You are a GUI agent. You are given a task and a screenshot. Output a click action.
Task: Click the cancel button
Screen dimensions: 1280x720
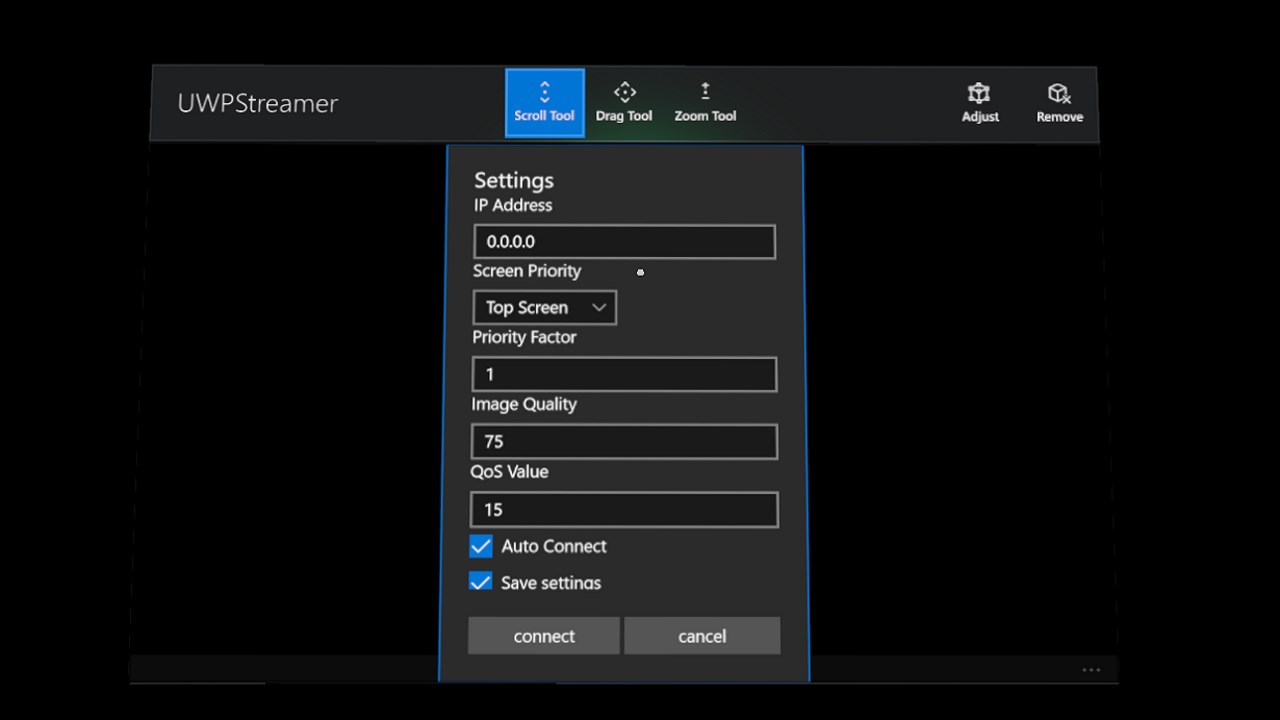click(x=702, y=636)
